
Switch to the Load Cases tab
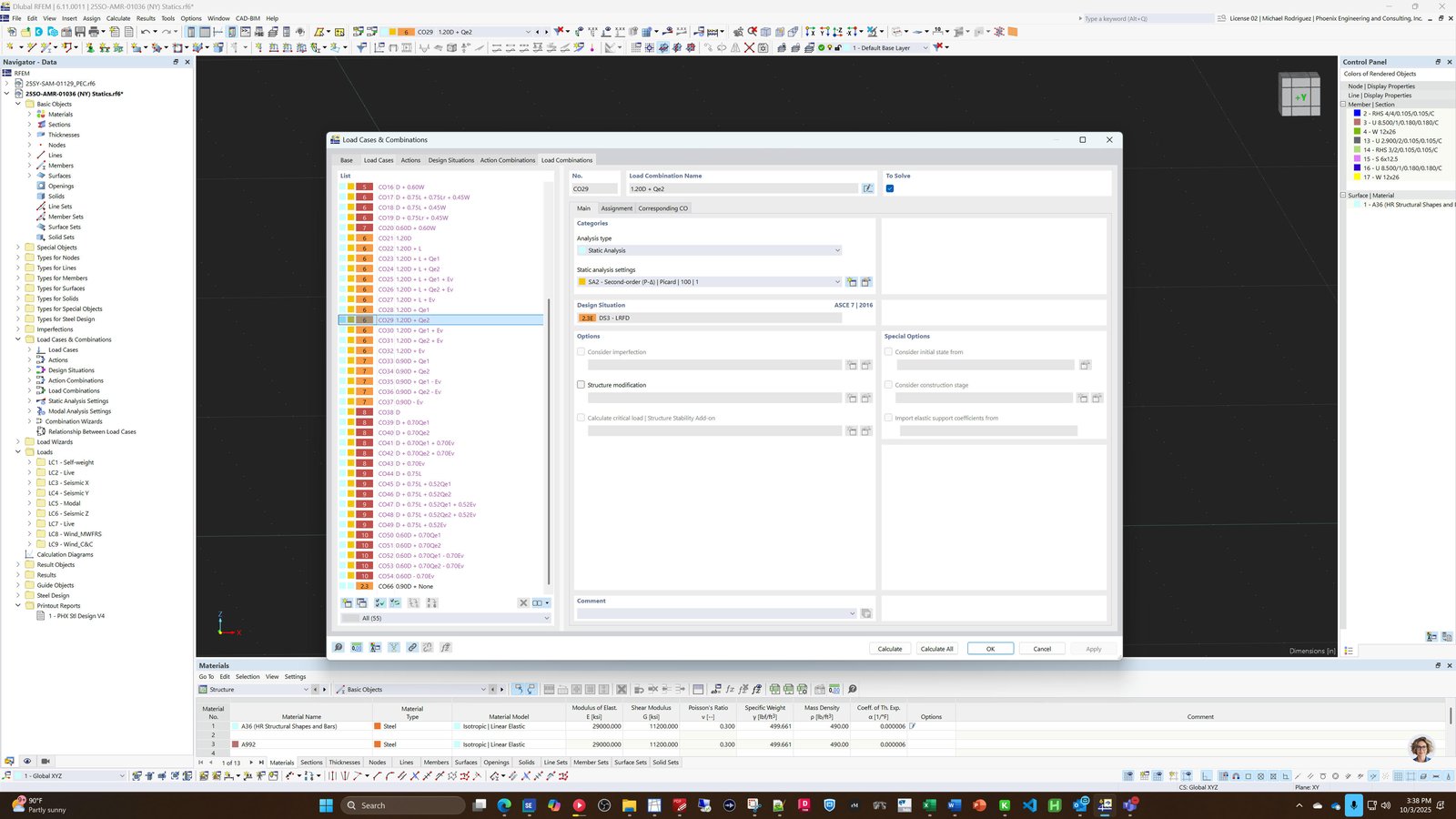(x=379, y=160)
